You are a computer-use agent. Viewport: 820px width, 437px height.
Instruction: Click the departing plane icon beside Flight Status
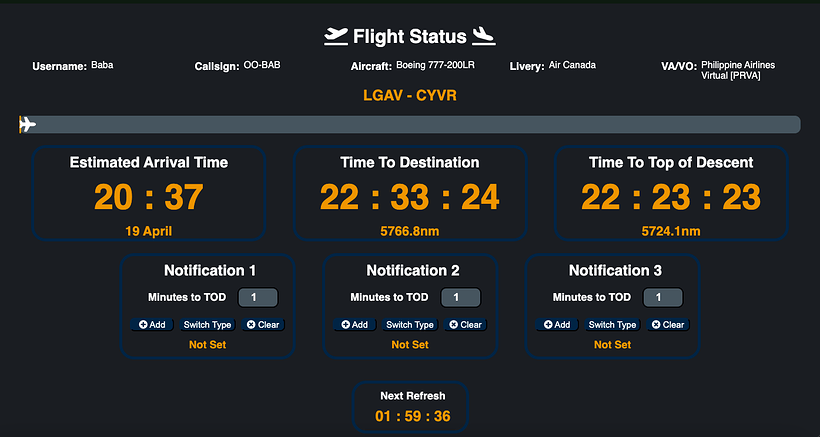336,36
